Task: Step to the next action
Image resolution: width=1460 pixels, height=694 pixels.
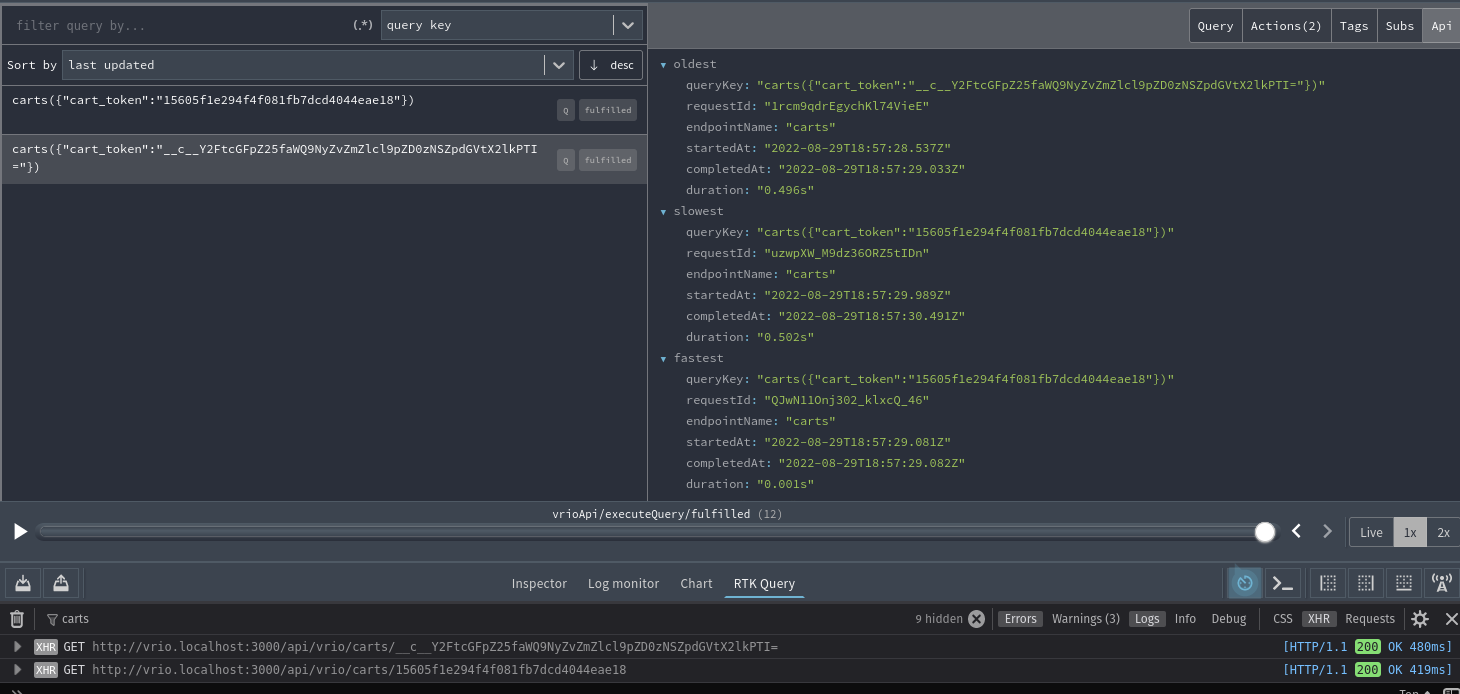Action: pos(1327,532)
